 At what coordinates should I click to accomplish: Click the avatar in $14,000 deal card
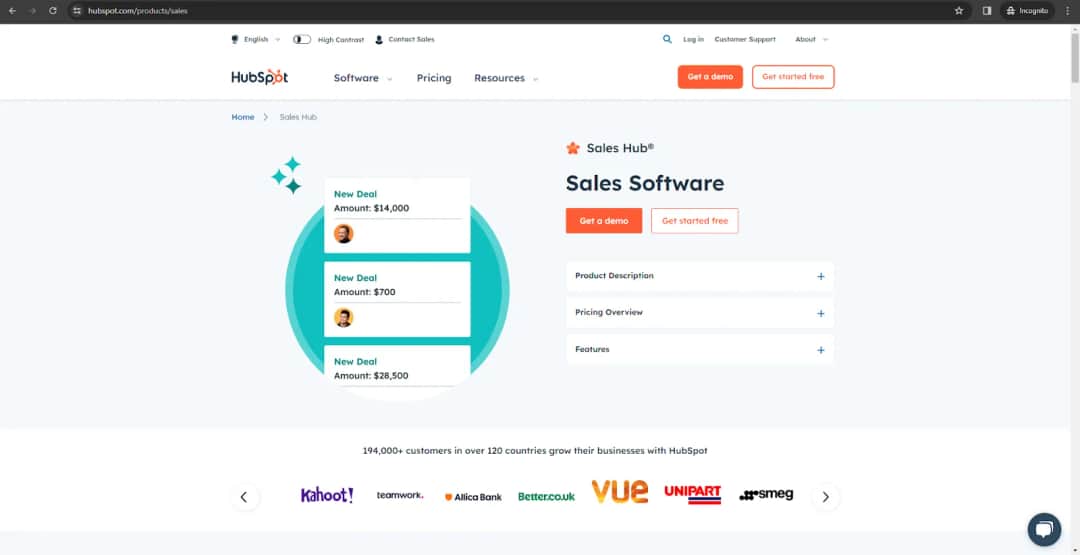343,233
